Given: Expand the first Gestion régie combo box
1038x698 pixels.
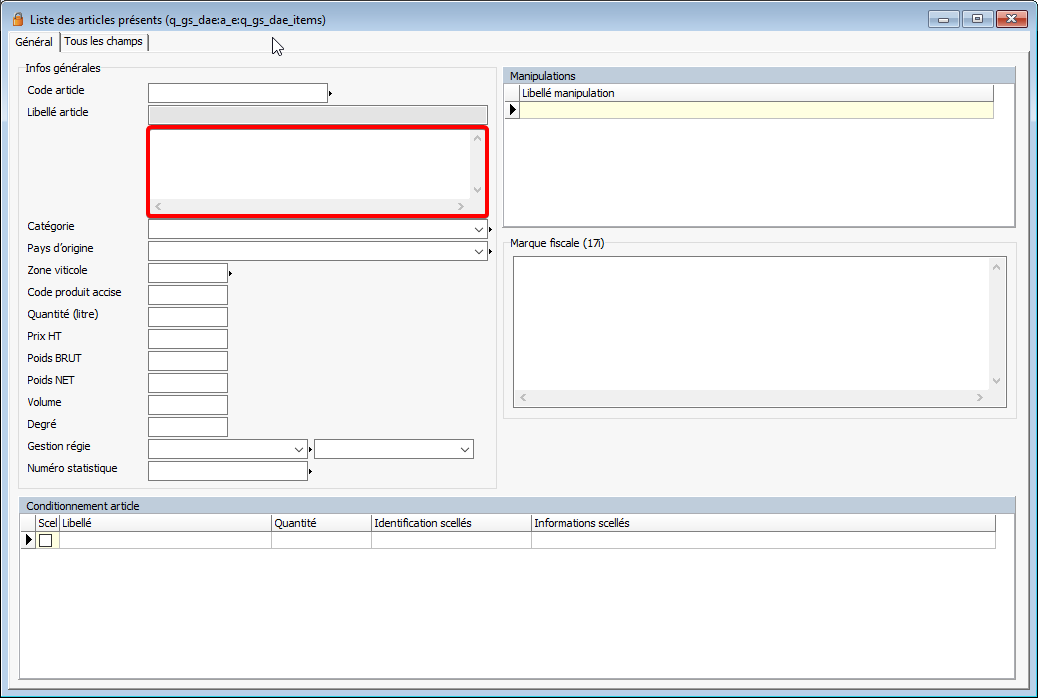Looking at the screenshot, I should (x=299, y=450).
